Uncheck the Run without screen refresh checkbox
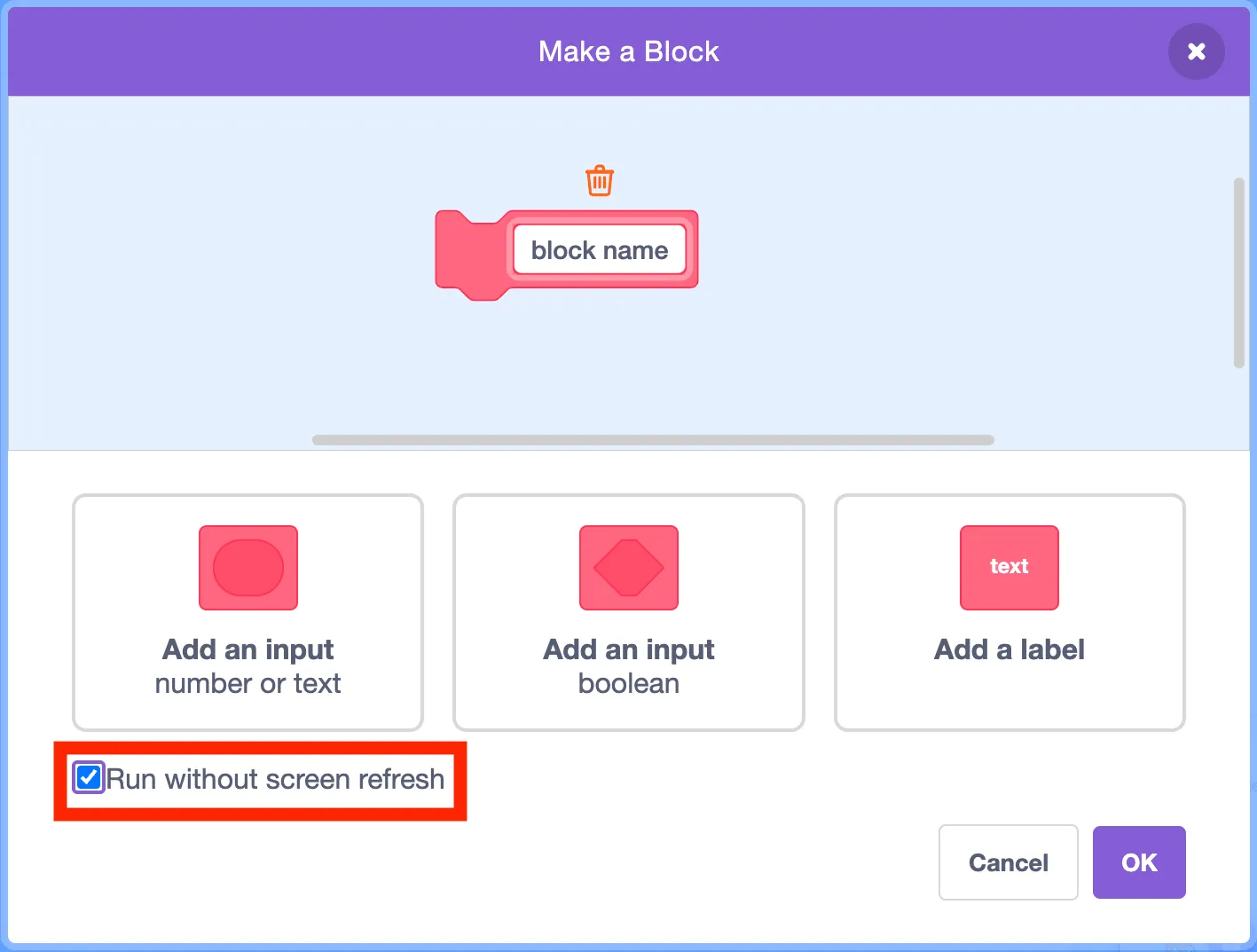Screen dimensions: 1257x952 [89, 778]
